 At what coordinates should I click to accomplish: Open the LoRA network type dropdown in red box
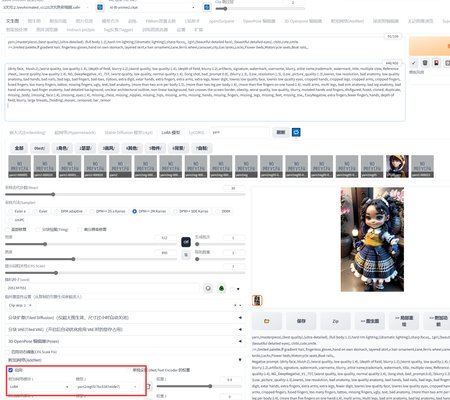[x=39, y=387]
